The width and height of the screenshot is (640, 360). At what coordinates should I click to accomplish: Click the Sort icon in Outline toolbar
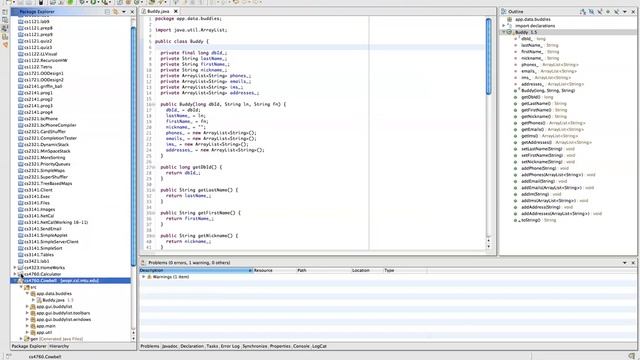tap(583, 12)
